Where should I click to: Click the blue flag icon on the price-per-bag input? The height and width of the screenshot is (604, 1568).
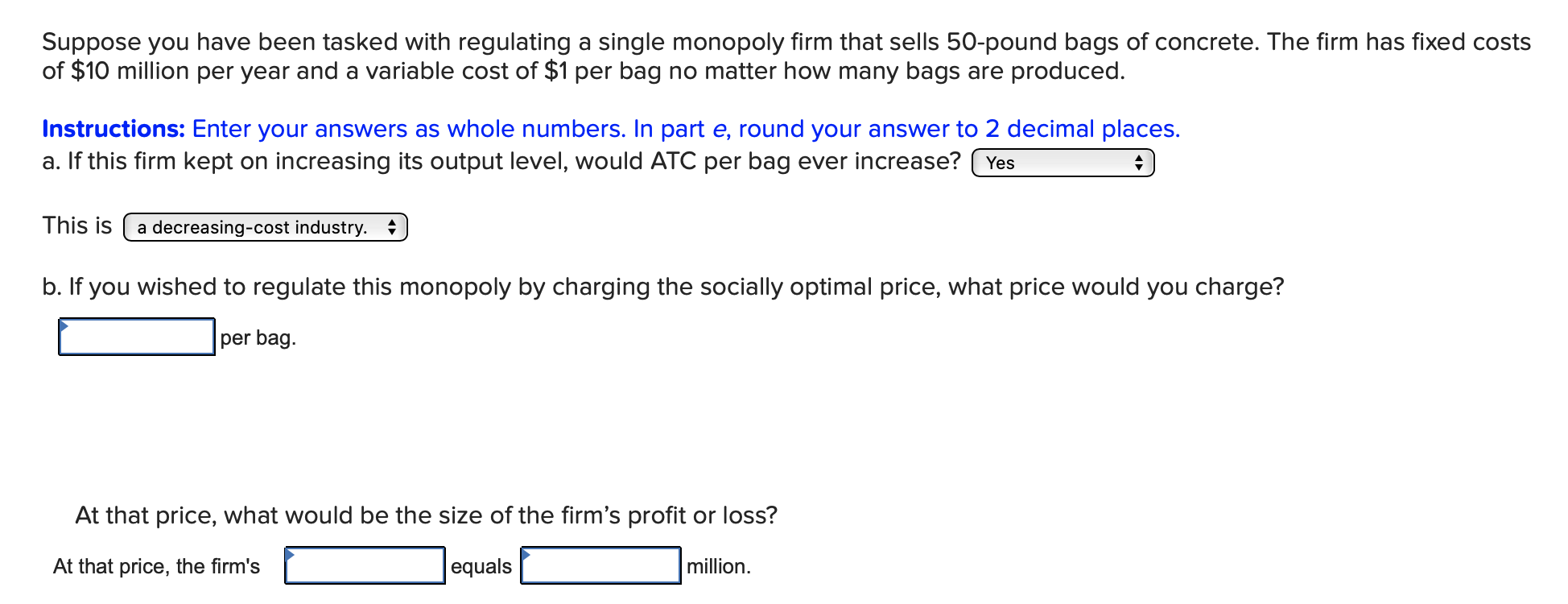tap(64, 324)
